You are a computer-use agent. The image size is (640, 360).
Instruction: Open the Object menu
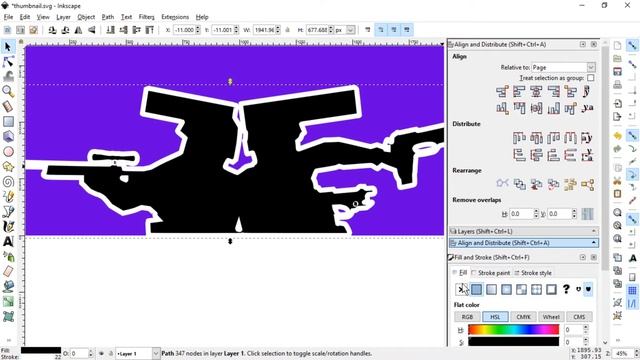tap(86, 17)
